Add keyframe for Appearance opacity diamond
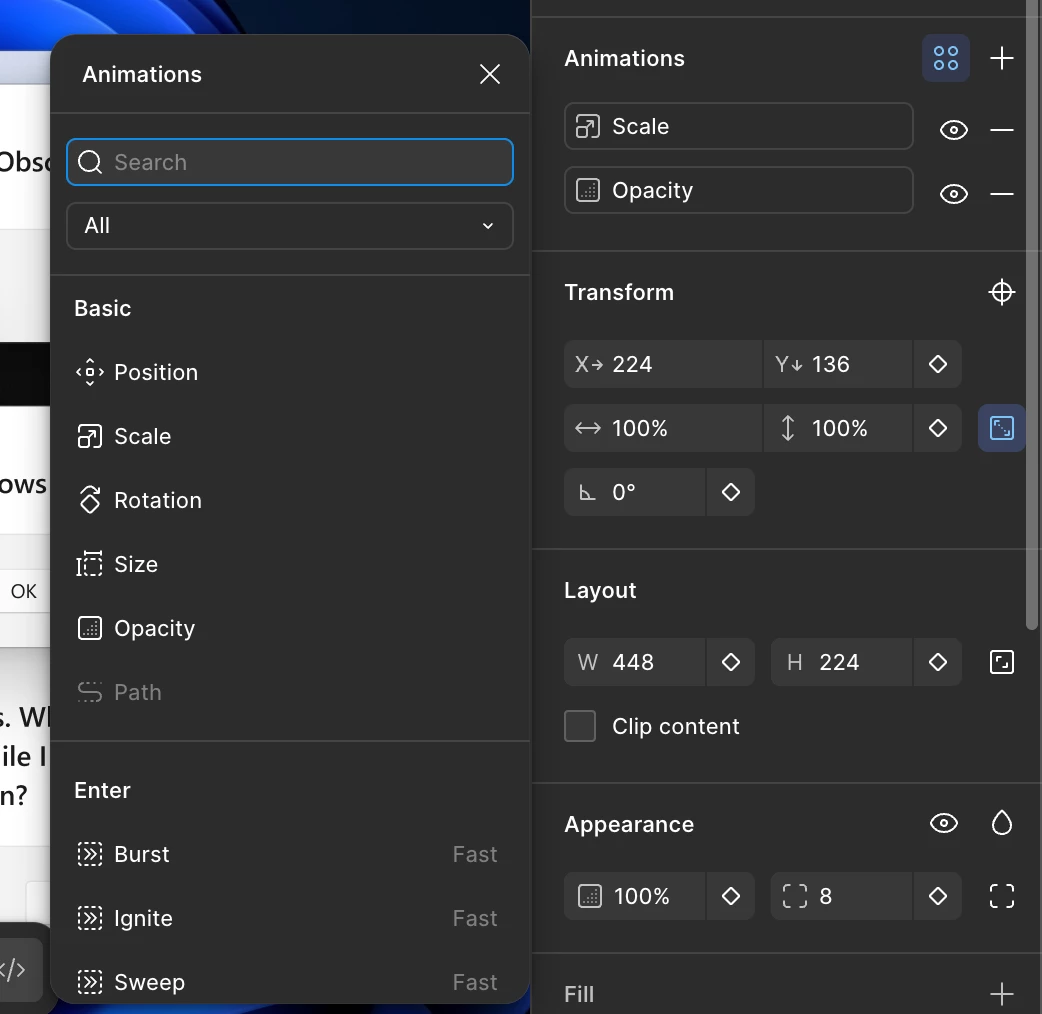This screenshot has width=1042, height=1014. pyautogui.click(x=730, y=896)
